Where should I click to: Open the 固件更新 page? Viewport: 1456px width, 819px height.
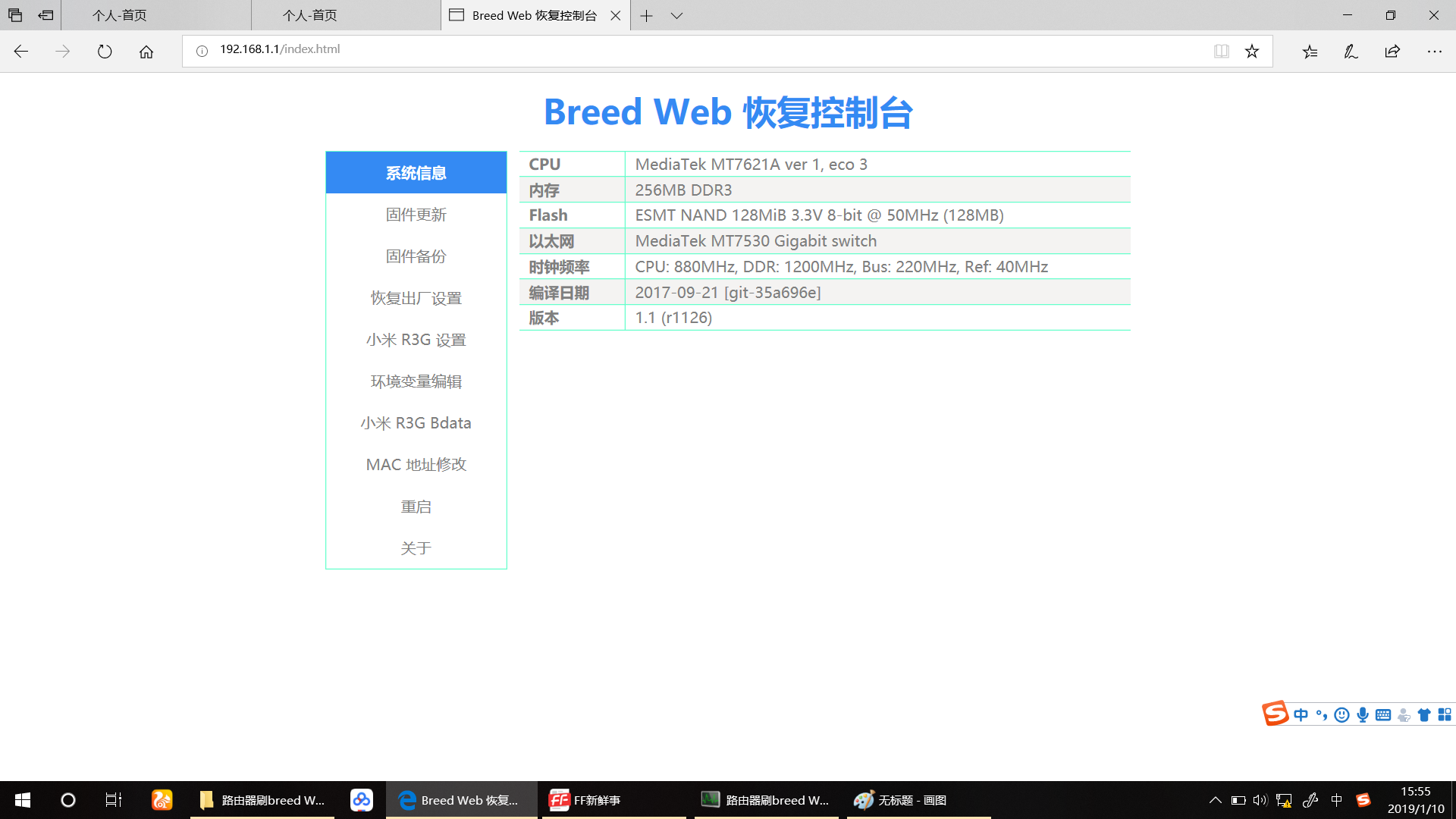click(x=416, y=215)
